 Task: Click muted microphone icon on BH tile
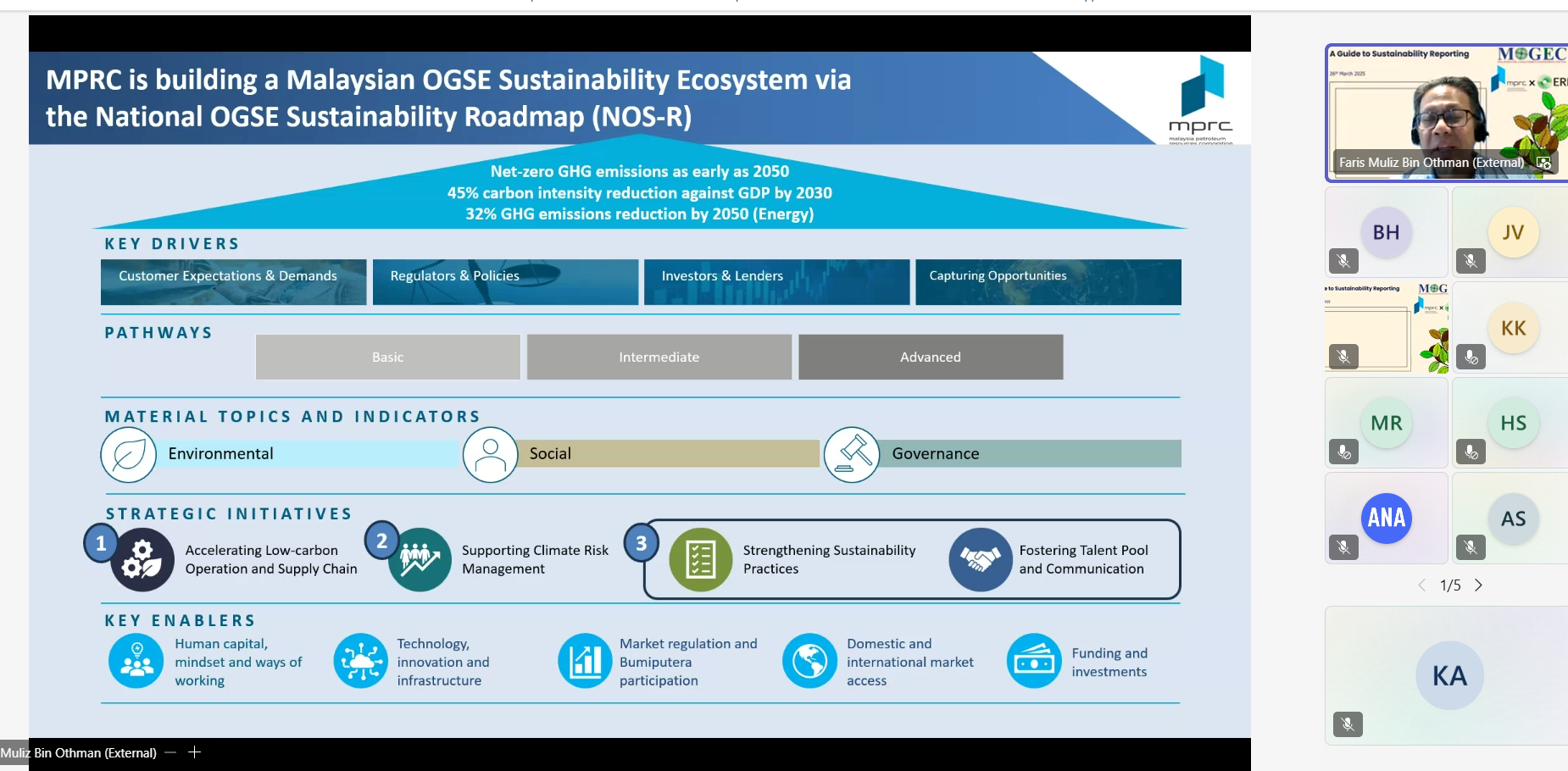pos(1343,261)
